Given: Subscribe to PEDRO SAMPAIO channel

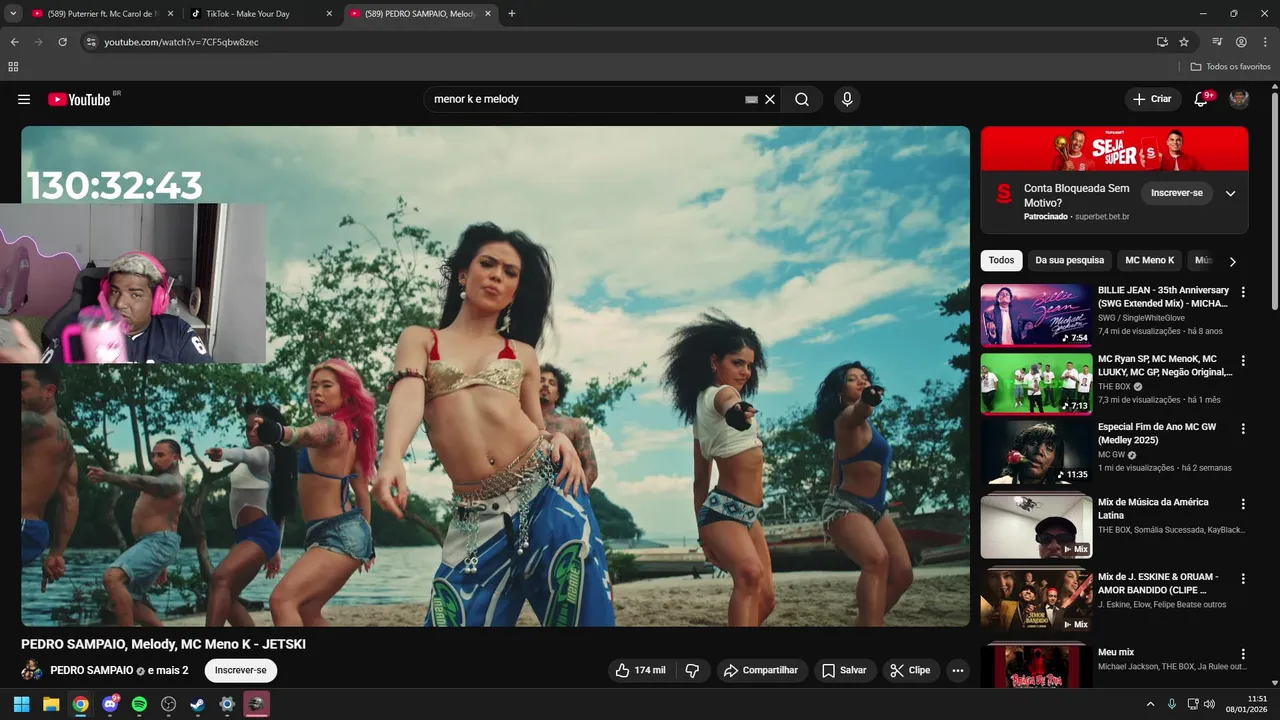Looking at the screenshot, I should 241,670.
